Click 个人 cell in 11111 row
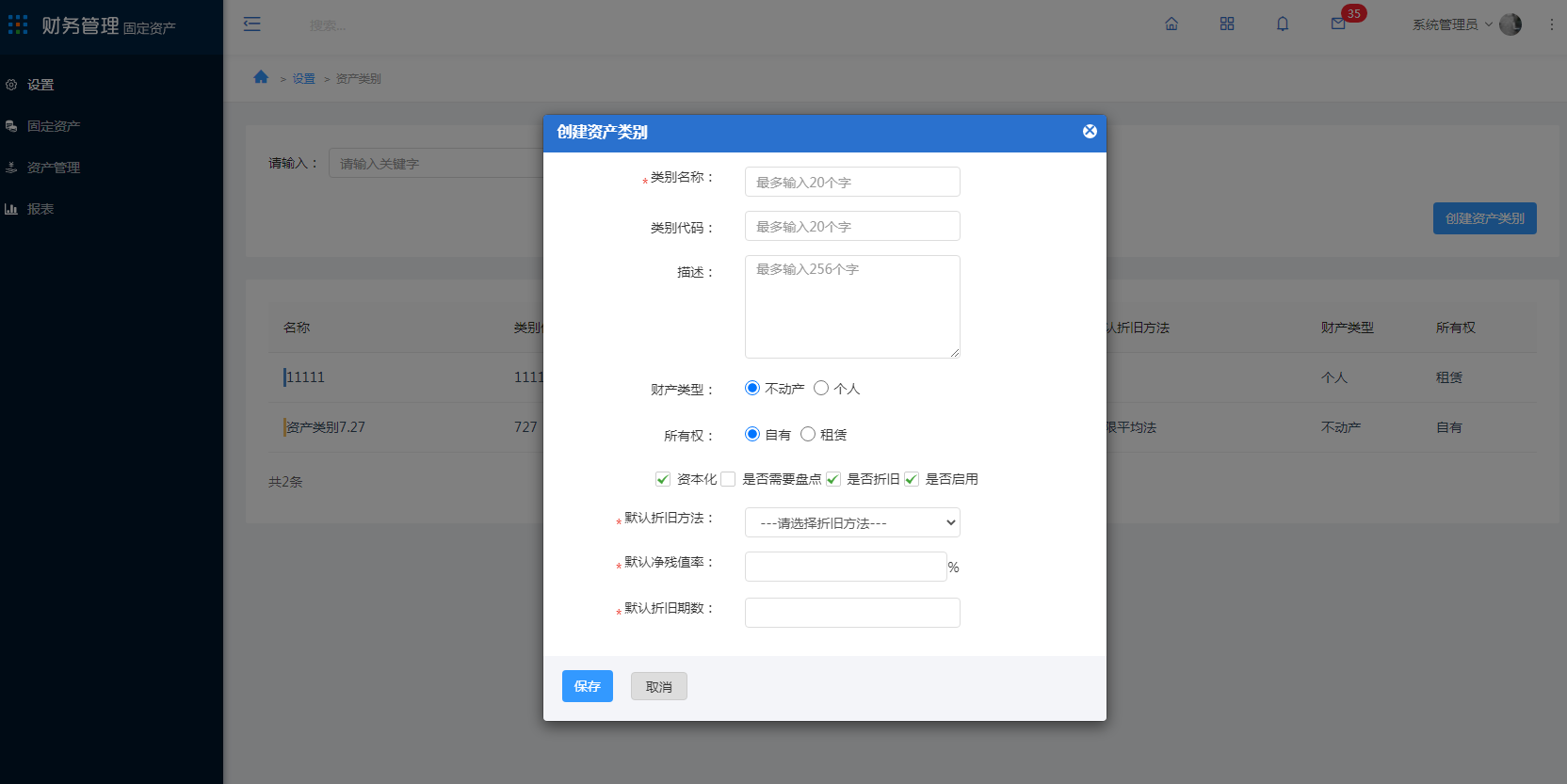Image resolution: width=1567 pixels, height=784 pixels. point(1334,377)
